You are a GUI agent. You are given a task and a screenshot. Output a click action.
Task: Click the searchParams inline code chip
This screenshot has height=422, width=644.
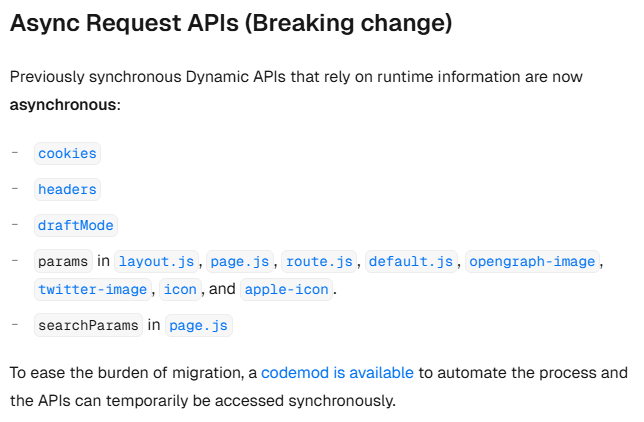tap(88, 326)
